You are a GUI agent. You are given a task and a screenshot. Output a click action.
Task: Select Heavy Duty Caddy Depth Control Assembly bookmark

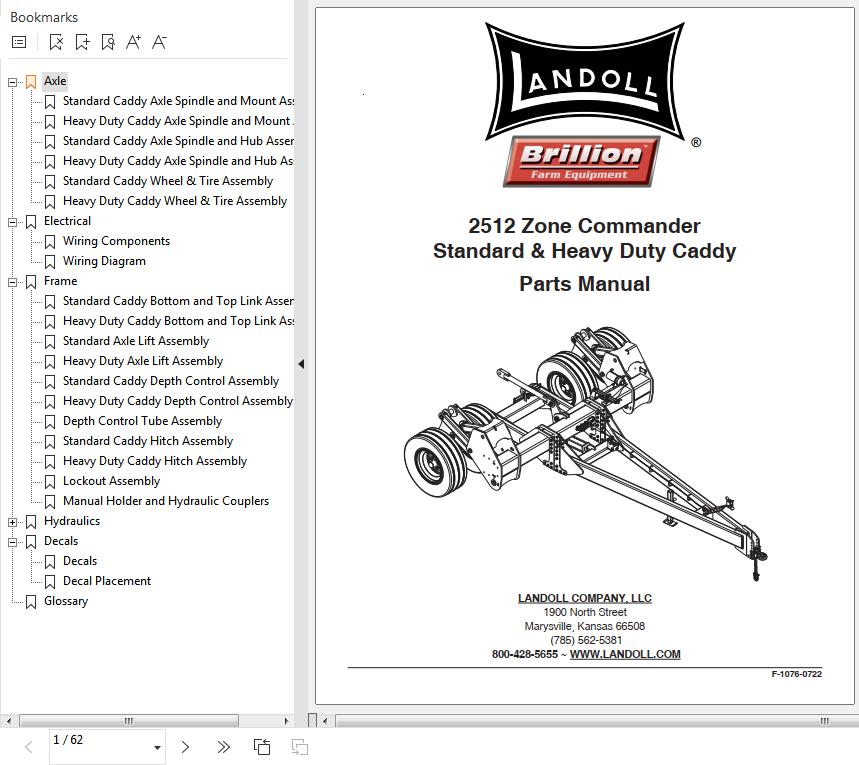coord(178,401)
